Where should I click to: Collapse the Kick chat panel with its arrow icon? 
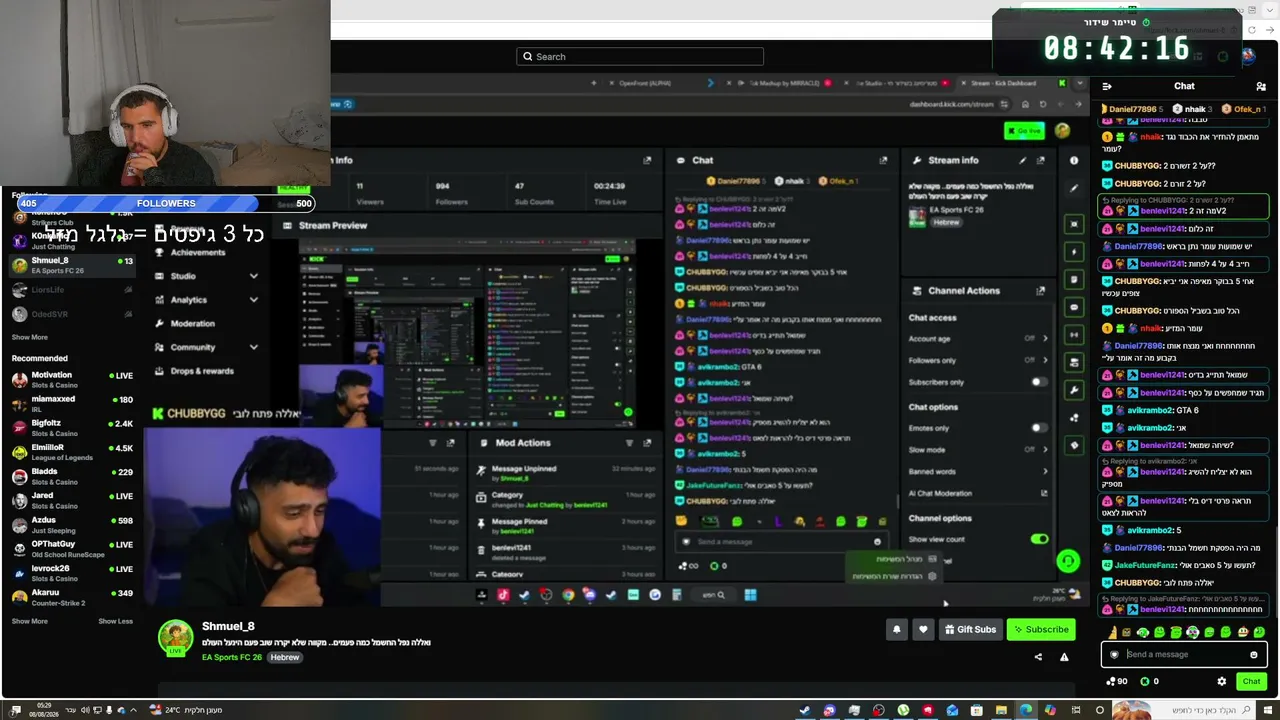click(1107, 86)
